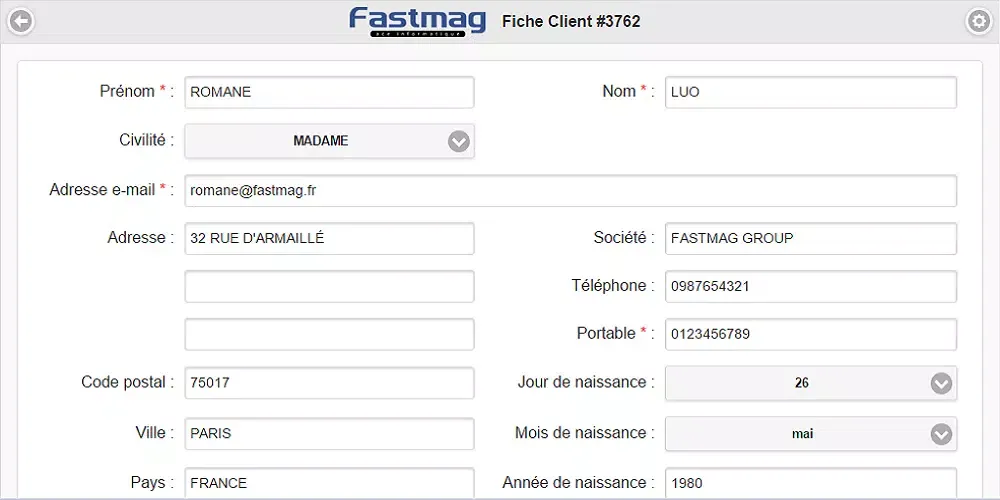
Task: Click the Fiche Client #3762 title
Action: click(x=571, y=21)
